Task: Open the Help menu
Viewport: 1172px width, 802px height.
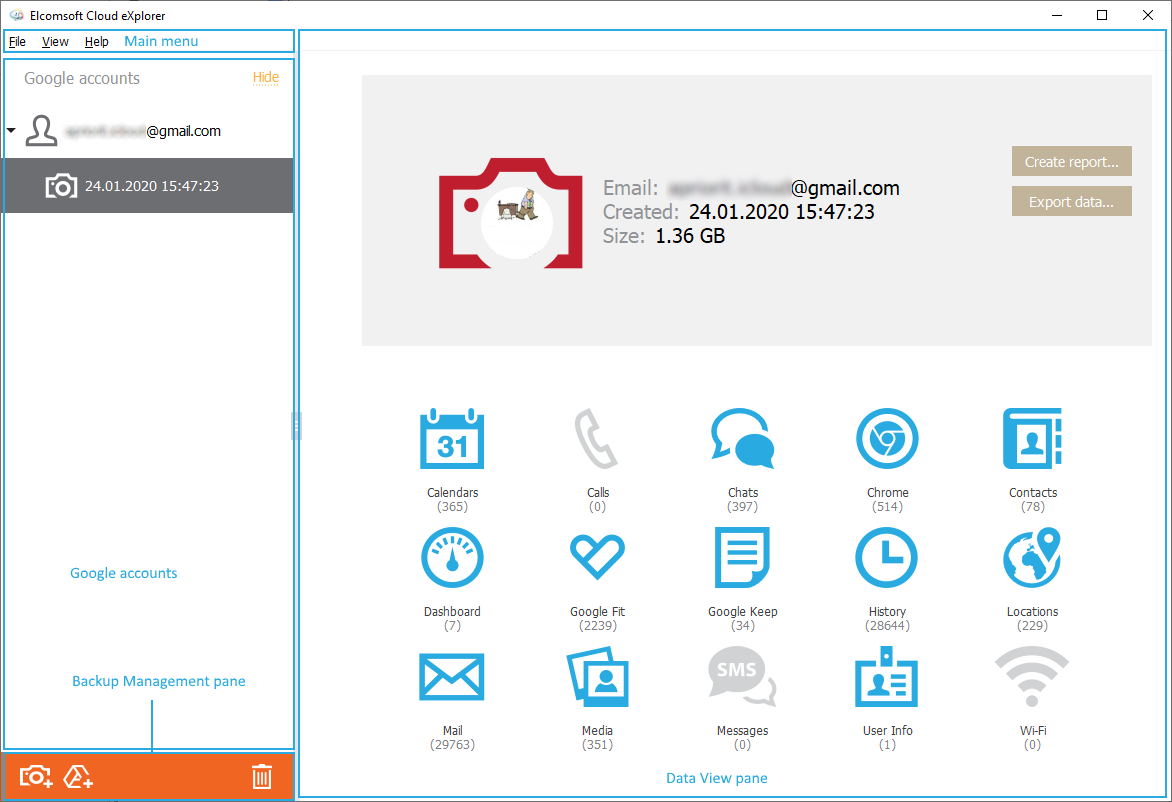Action: (96, 42)
